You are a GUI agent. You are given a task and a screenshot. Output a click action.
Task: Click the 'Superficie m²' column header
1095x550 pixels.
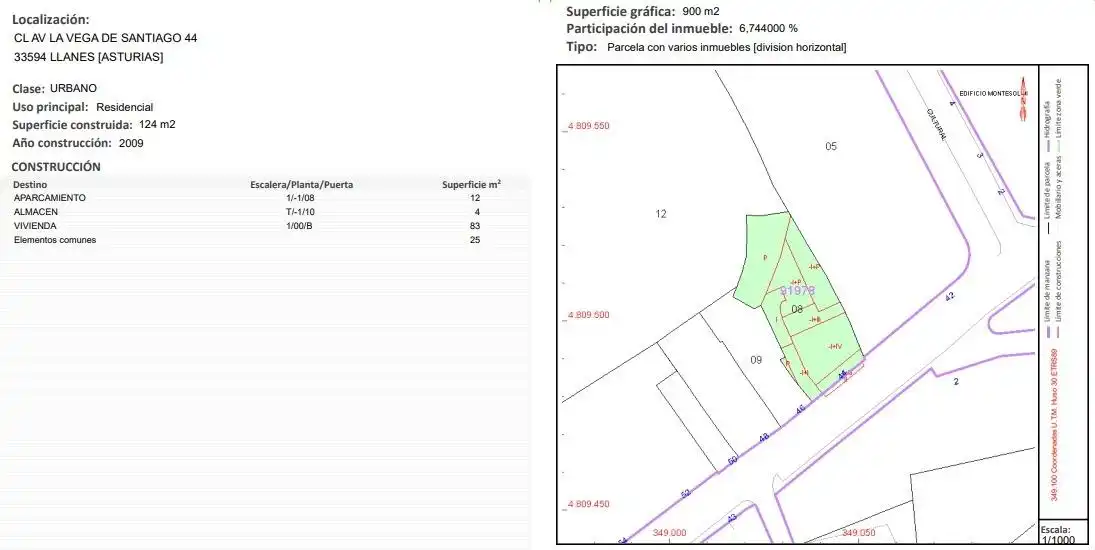[471, 185]
